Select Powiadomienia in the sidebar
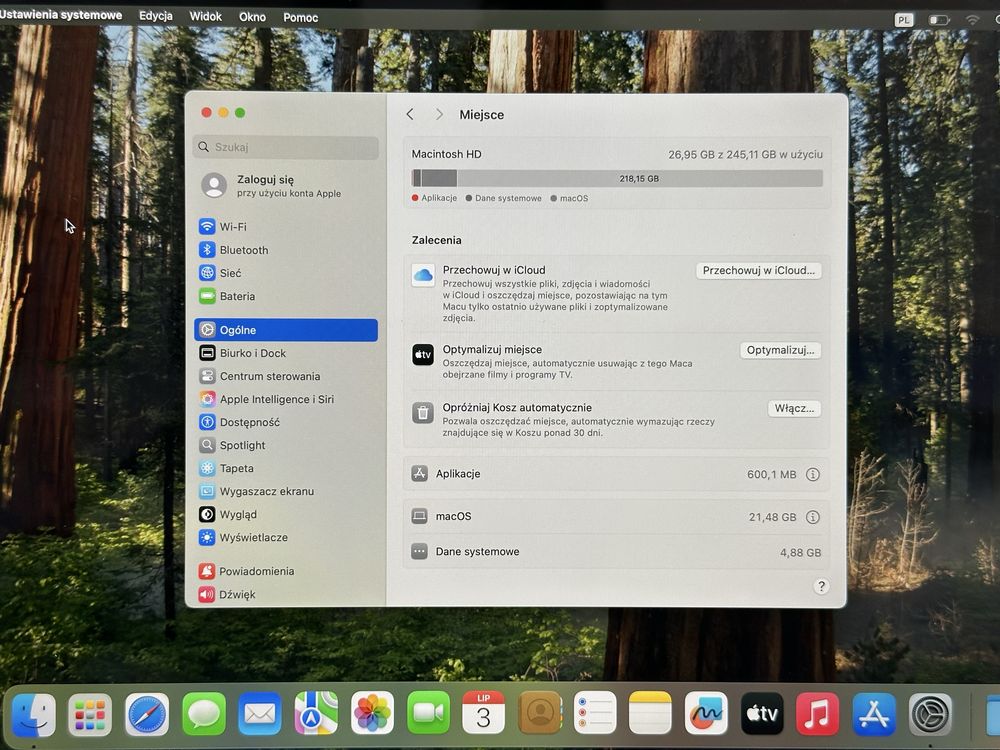The height and width of the screenshot is (750, 1000). click(286, 571)
